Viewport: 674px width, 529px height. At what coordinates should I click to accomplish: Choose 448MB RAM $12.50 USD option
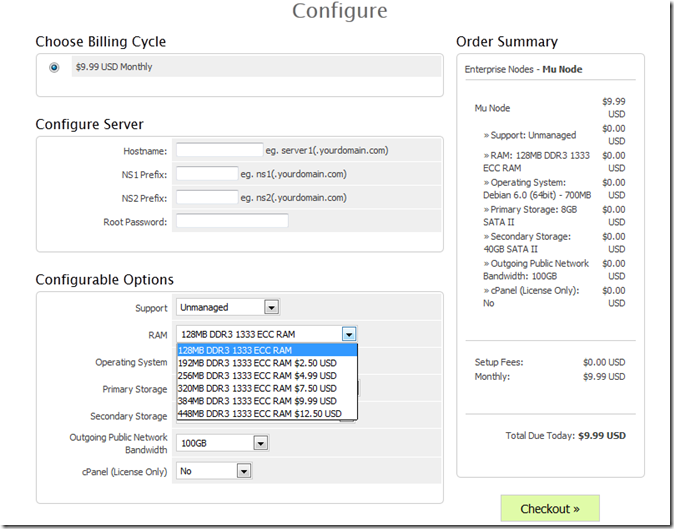pos(267,414)
